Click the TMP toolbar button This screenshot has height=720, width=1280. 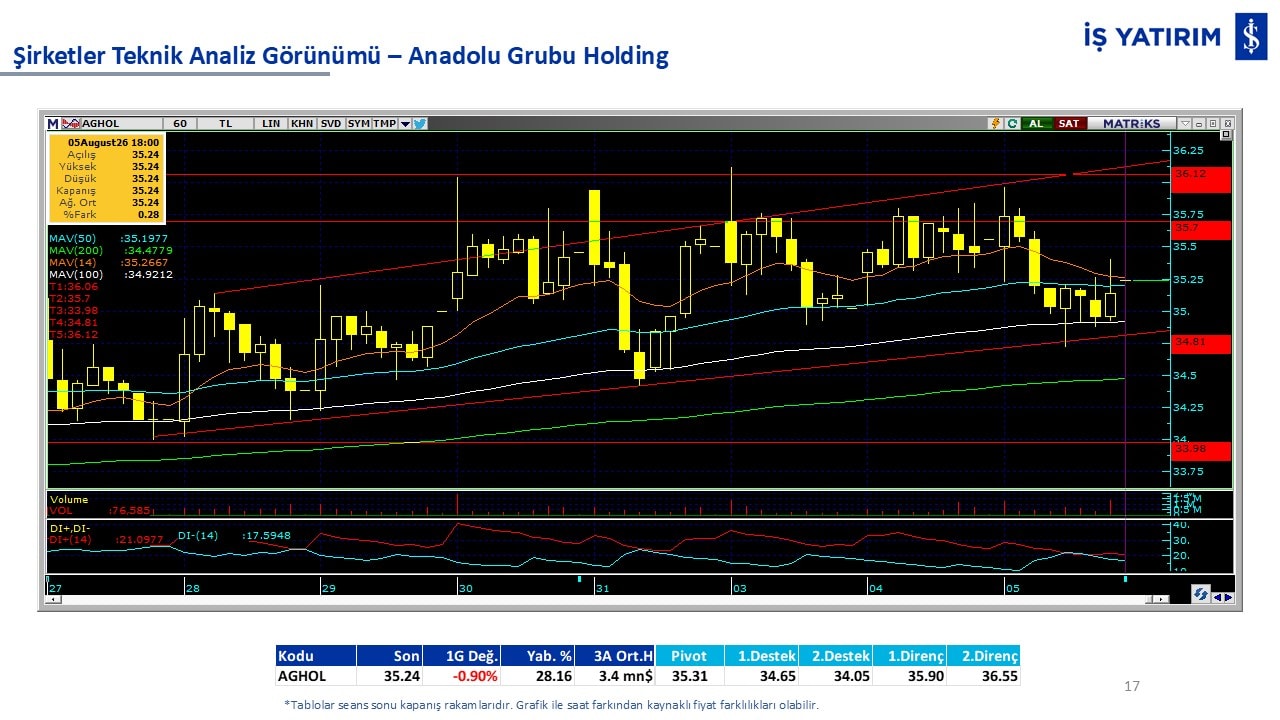(x=385, y=124)
